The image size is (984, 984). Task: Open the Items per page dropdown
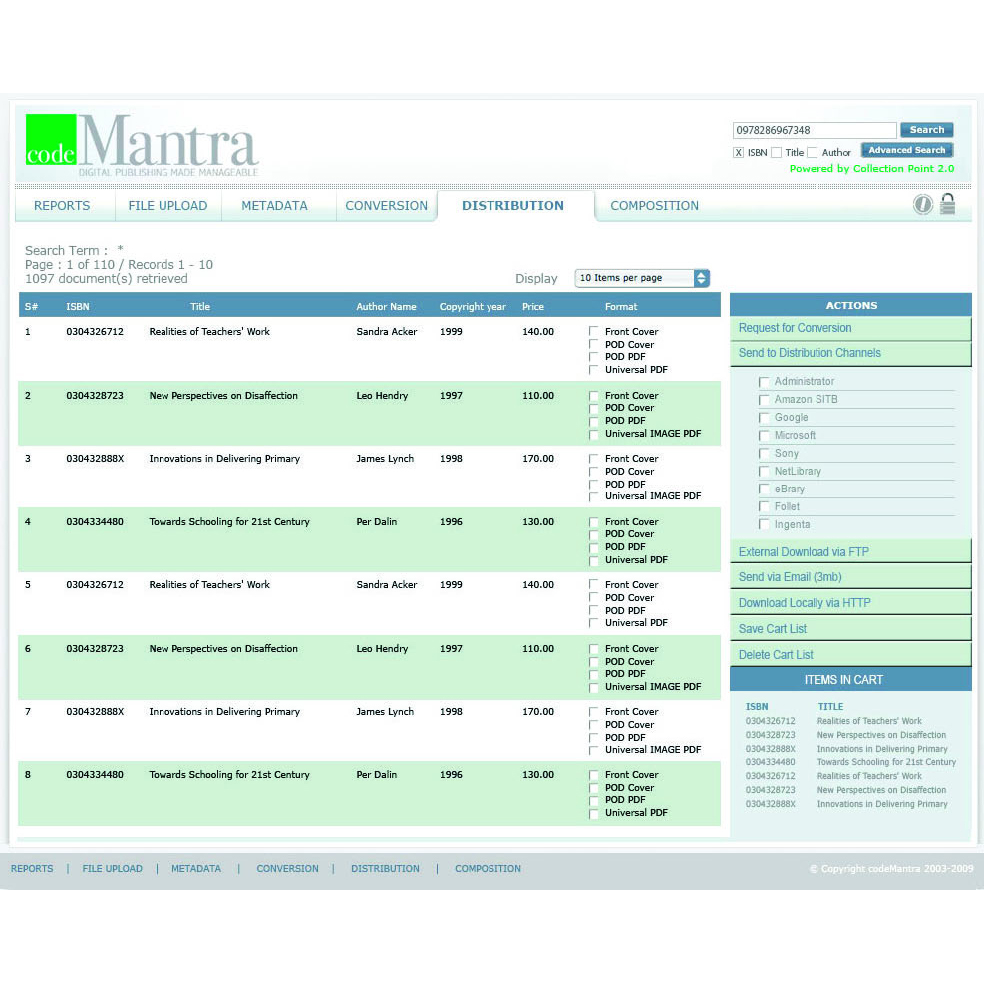[642, 278]
